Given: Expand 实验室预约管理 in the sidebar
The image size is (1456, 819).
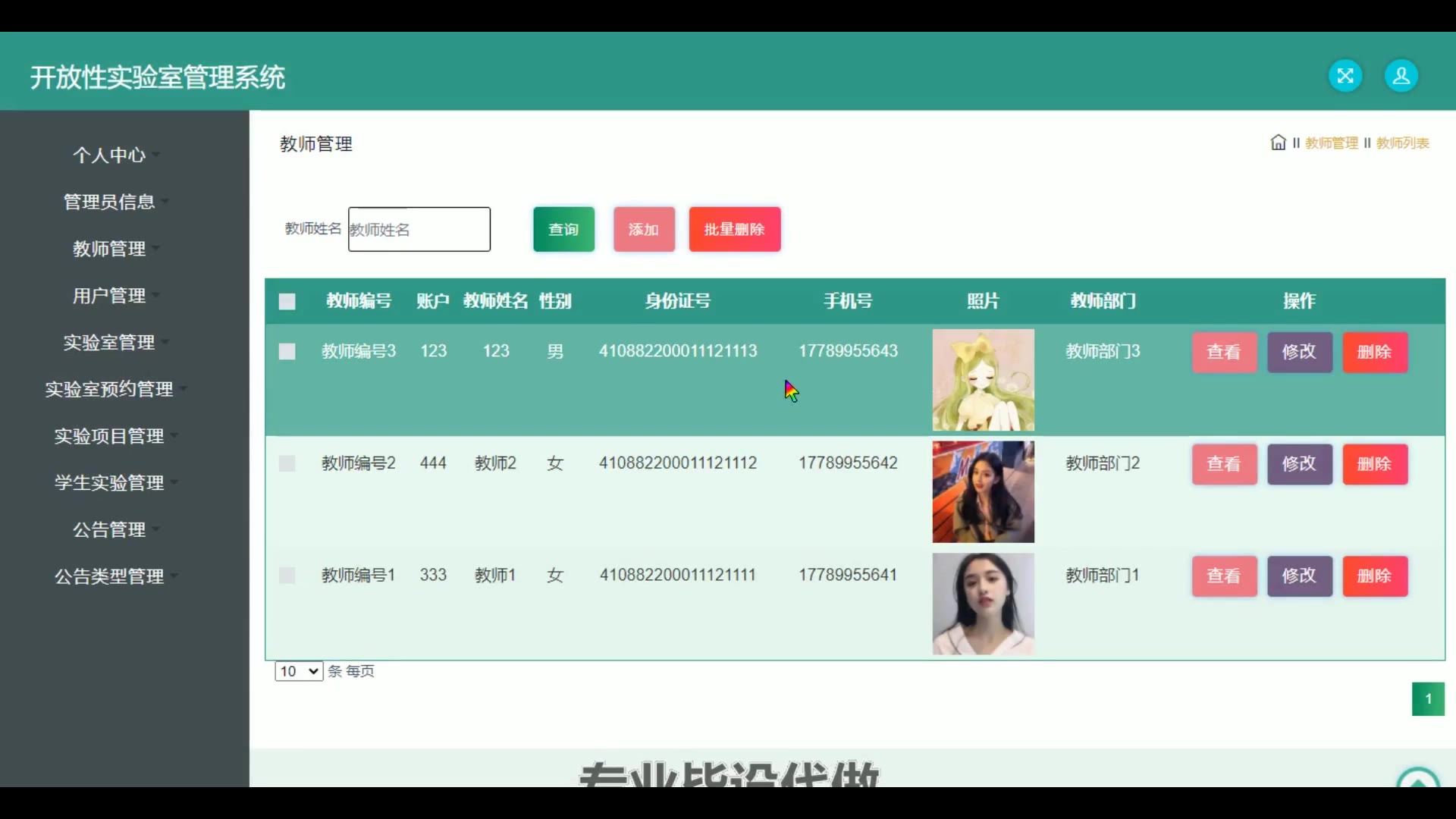Looking at the screenshot, I should 109,389.
